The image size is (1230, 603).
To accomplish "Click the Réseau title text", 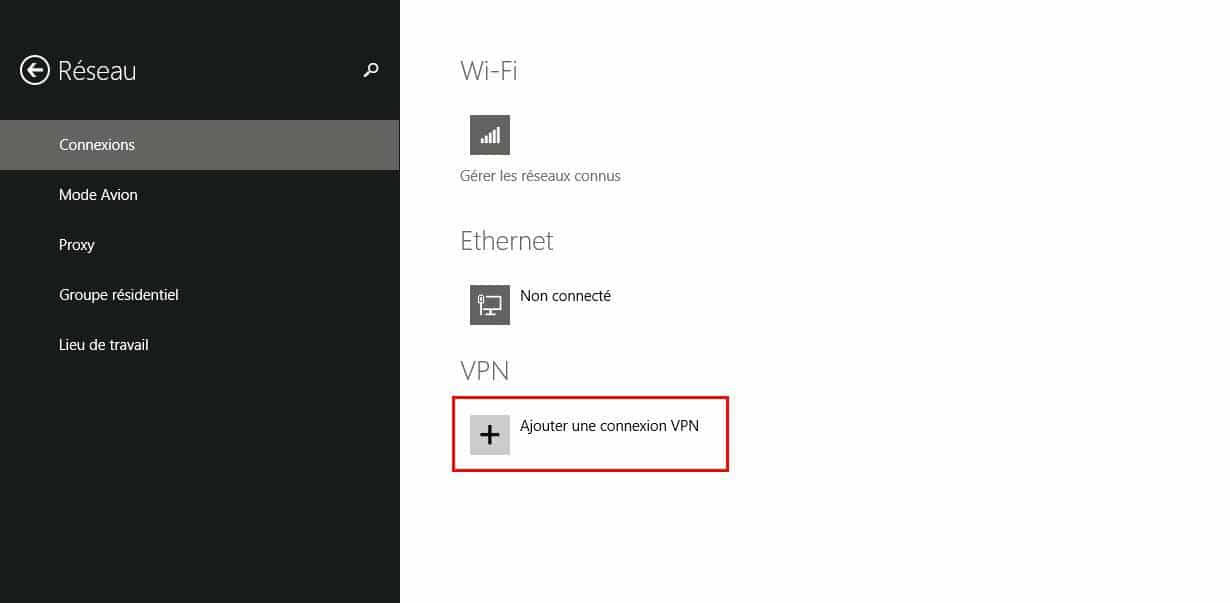I will (97, 71).
